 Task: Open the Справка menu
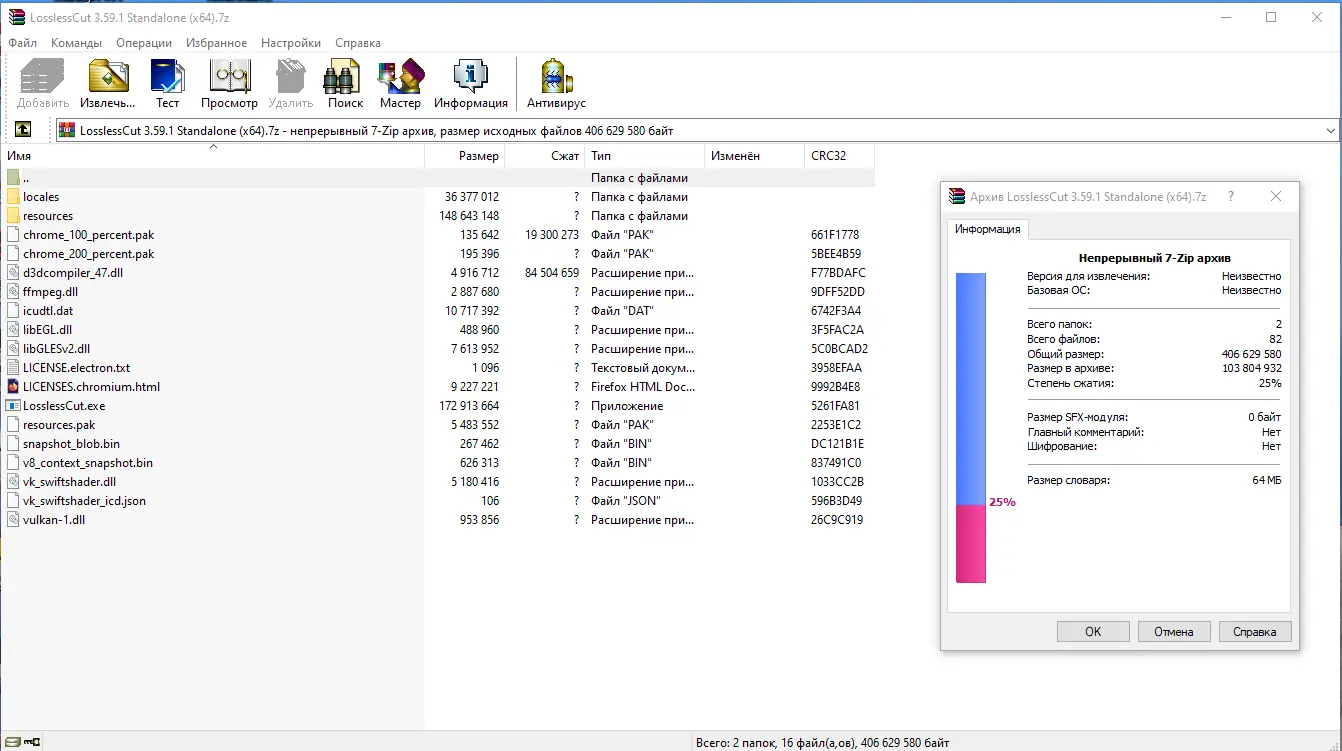358,43
